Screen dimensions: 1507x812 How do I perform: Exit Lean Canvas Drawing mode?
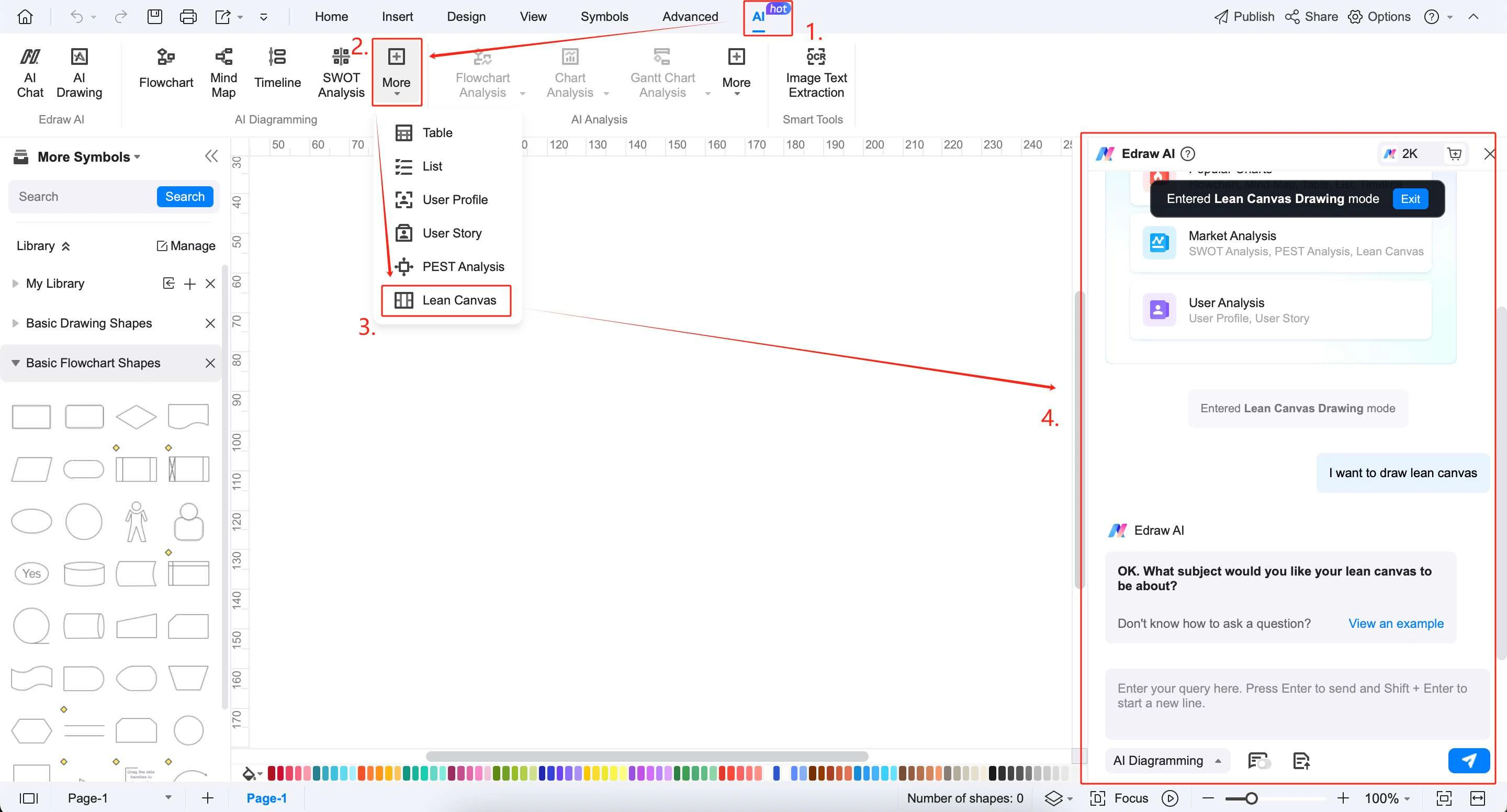(1410, 199)
